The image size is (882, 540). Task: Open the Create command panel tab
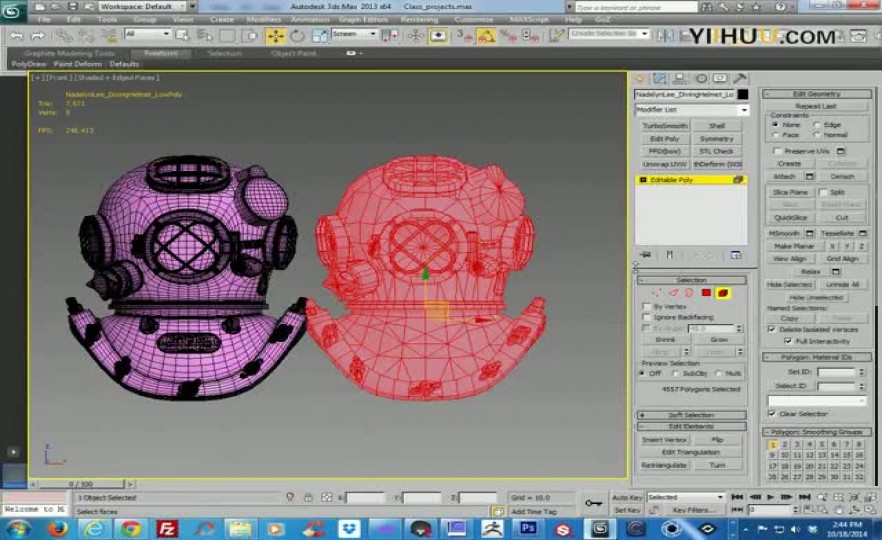pos(640,78)
